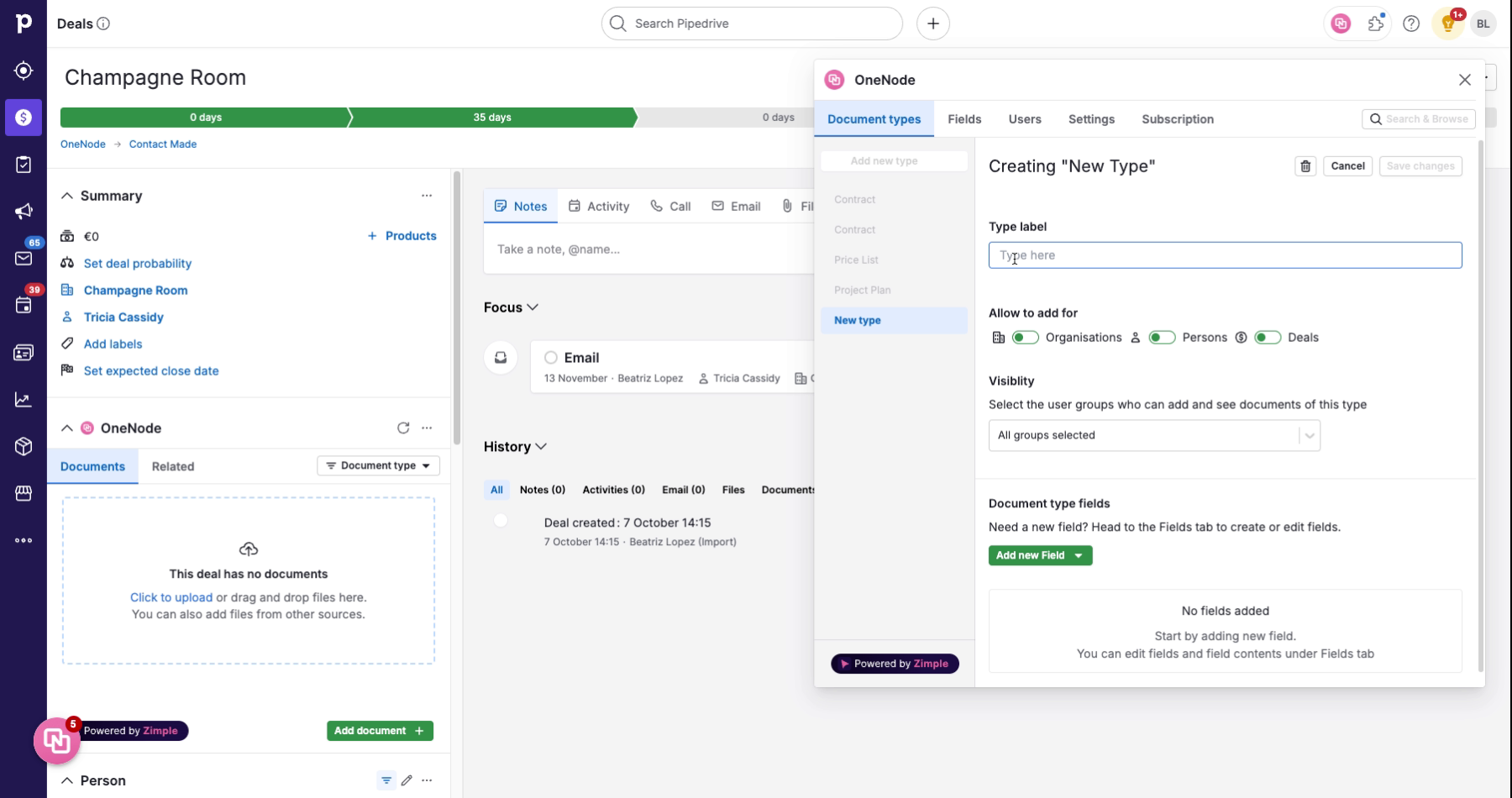Switch to the Users tab
This screenshot has height=798, width=1512.
click(x=1025, y=119)
